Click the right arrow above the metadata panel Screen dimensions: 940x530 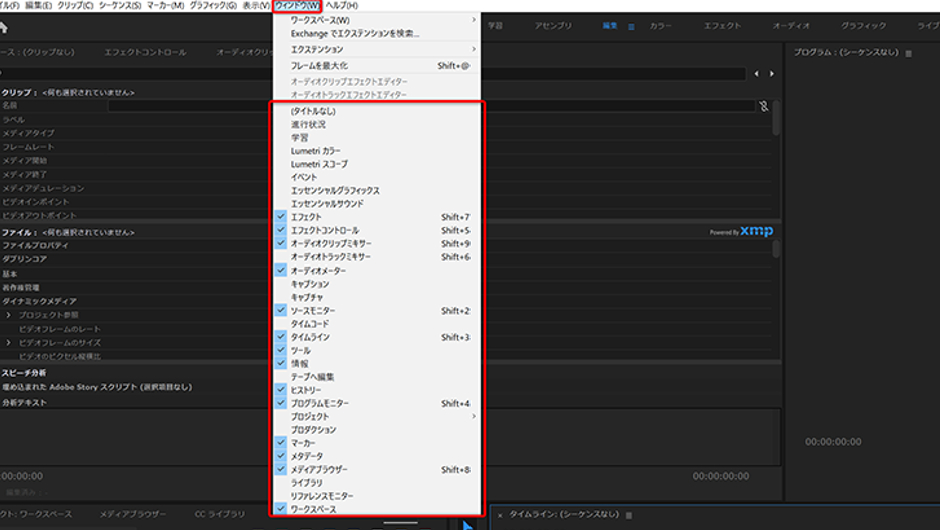772,74
